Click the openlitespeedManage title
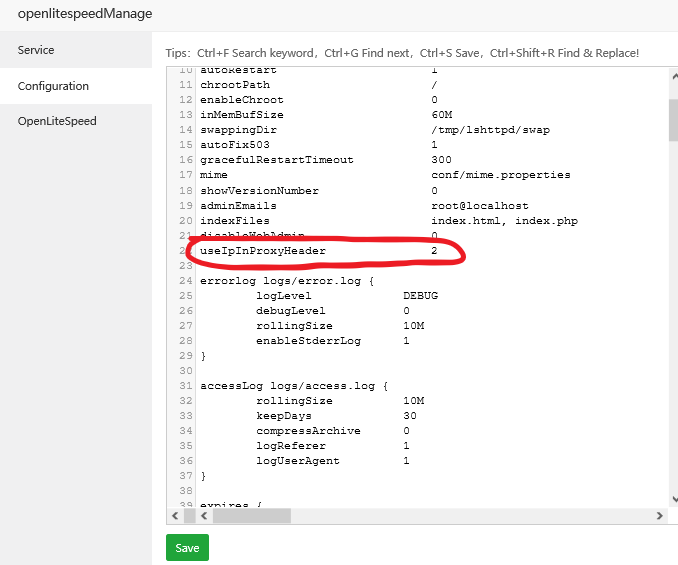678x565 pixels. [85, 13]
